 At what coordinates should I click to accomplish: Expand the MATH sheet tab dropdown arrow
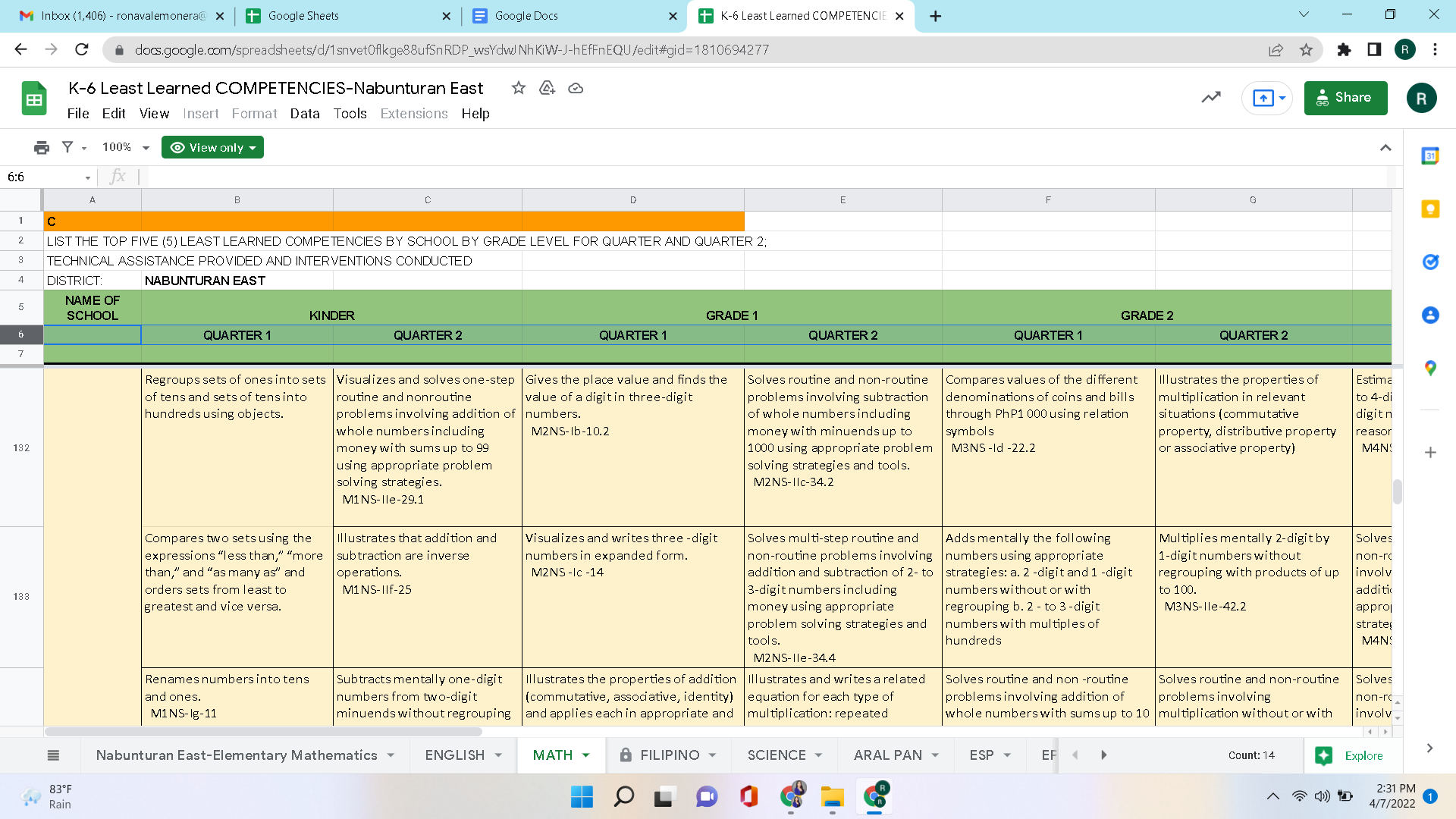pos(586,755)
